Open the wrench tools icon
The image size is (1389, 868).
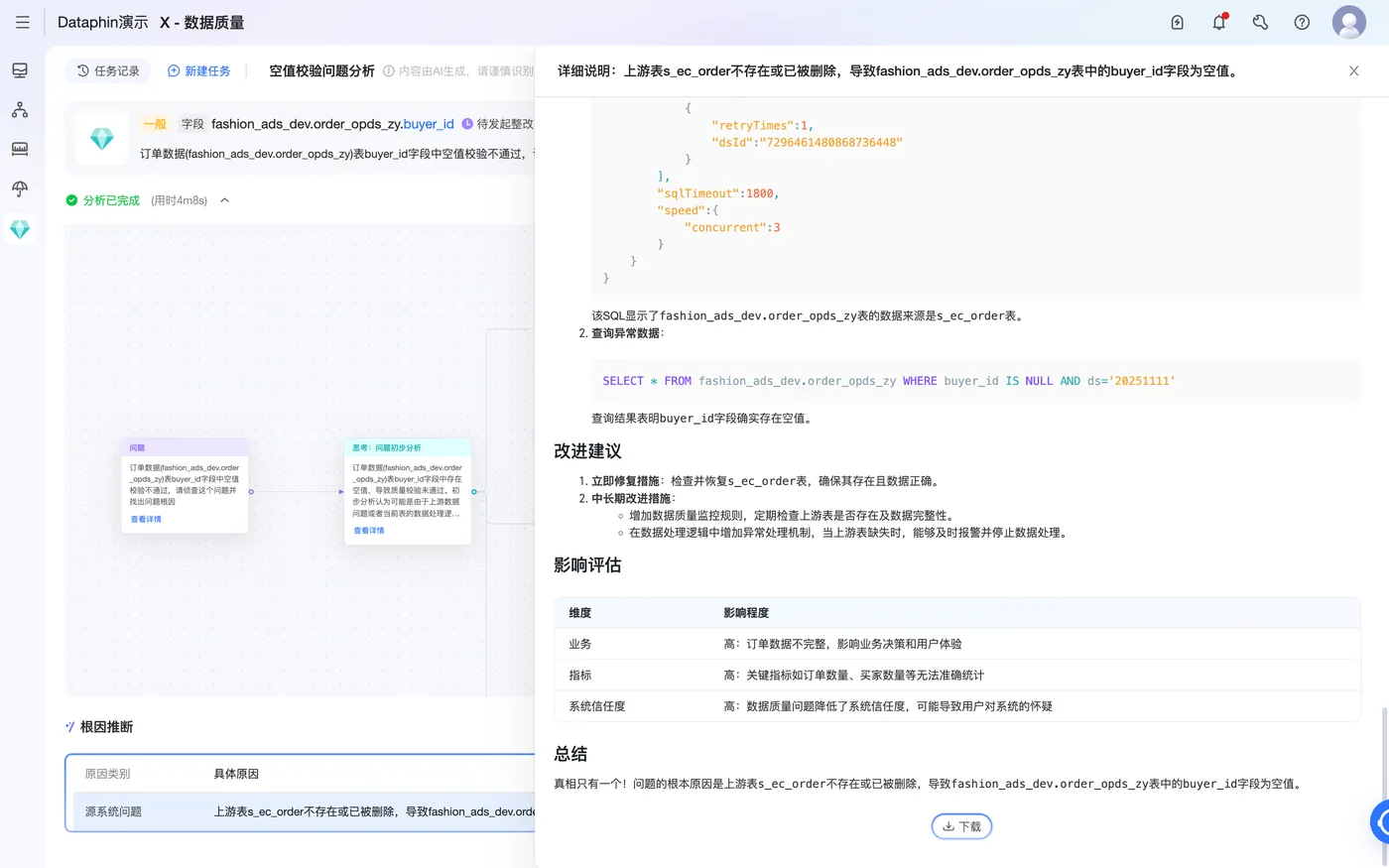(1260, 22)
